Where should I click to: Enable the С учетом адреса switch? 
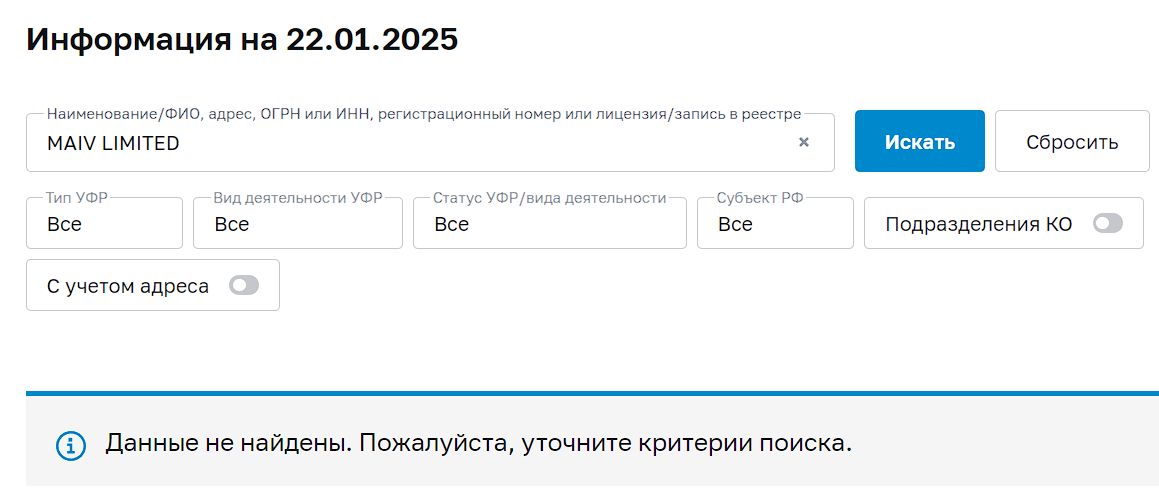pyautogui.click(x=244, y=286)
